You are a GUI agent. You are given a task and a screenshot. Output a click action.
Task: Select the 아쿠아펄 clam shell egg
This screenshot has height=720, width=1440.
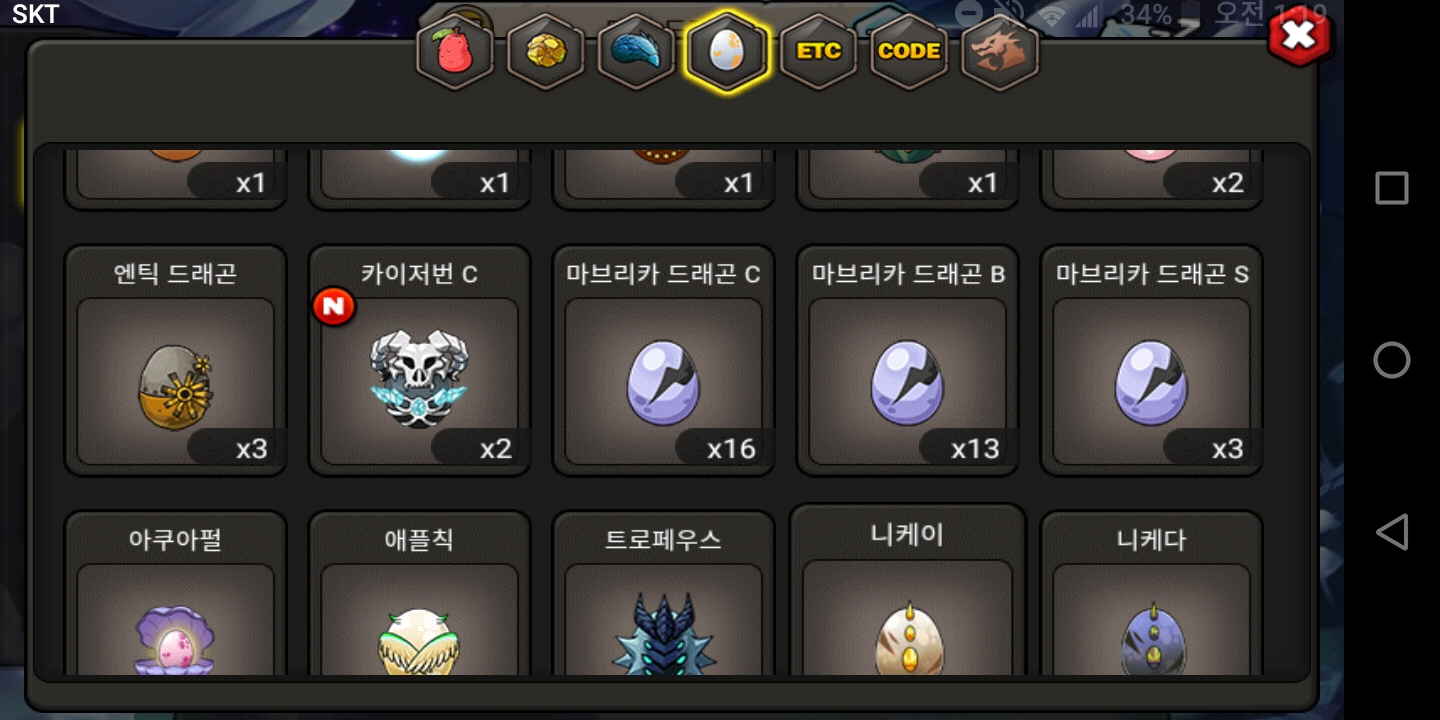coord(176,594)
